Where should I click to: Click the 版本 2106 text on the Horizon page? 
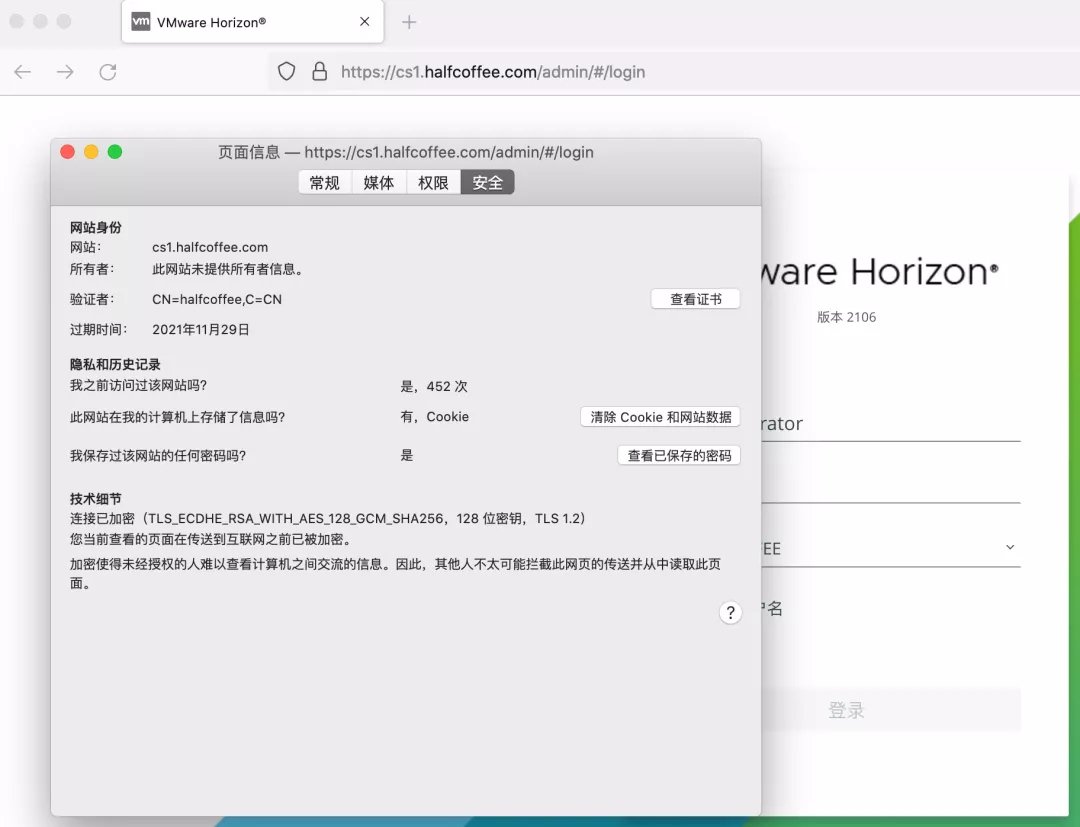click(847, 317)
